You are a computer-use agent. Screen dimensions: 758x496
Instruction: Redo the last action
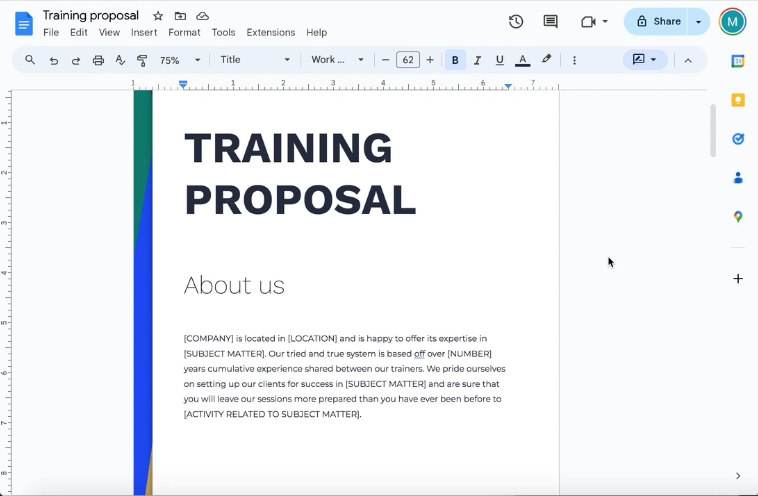click(76, 60)
